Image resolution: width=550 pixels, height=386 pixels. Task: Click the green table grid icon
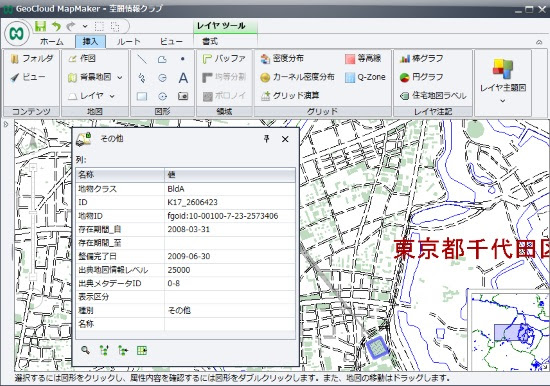[142, 350]
